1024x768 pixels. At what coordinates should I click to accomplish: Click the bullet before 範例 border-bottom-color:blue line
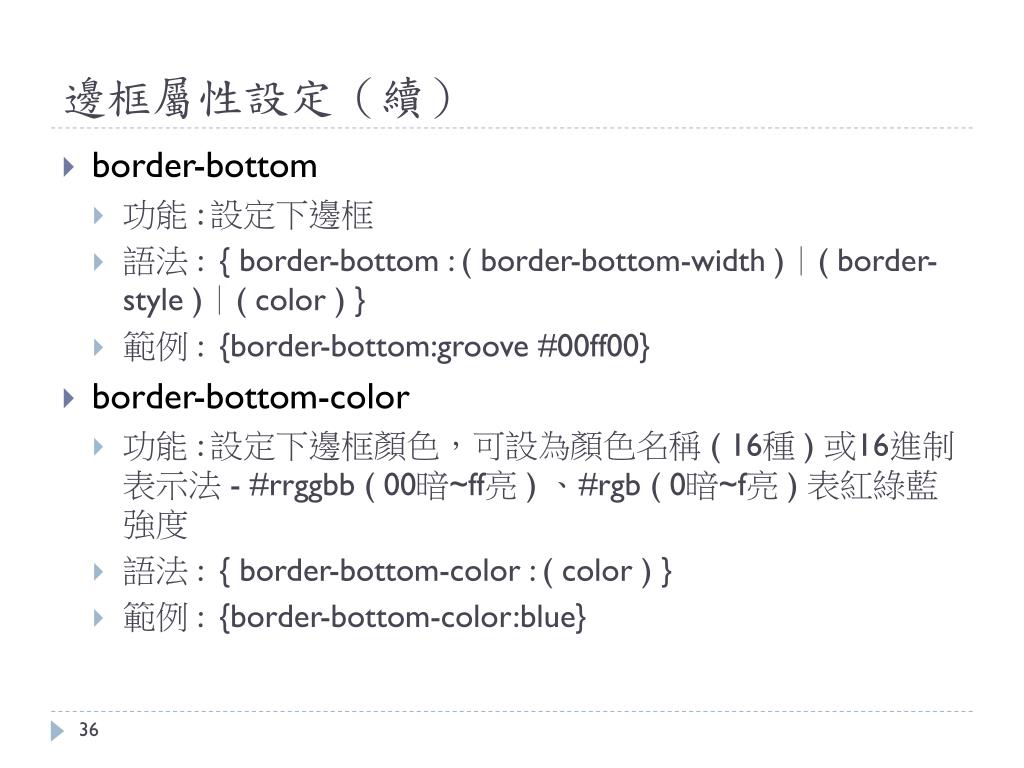(99, 618)
